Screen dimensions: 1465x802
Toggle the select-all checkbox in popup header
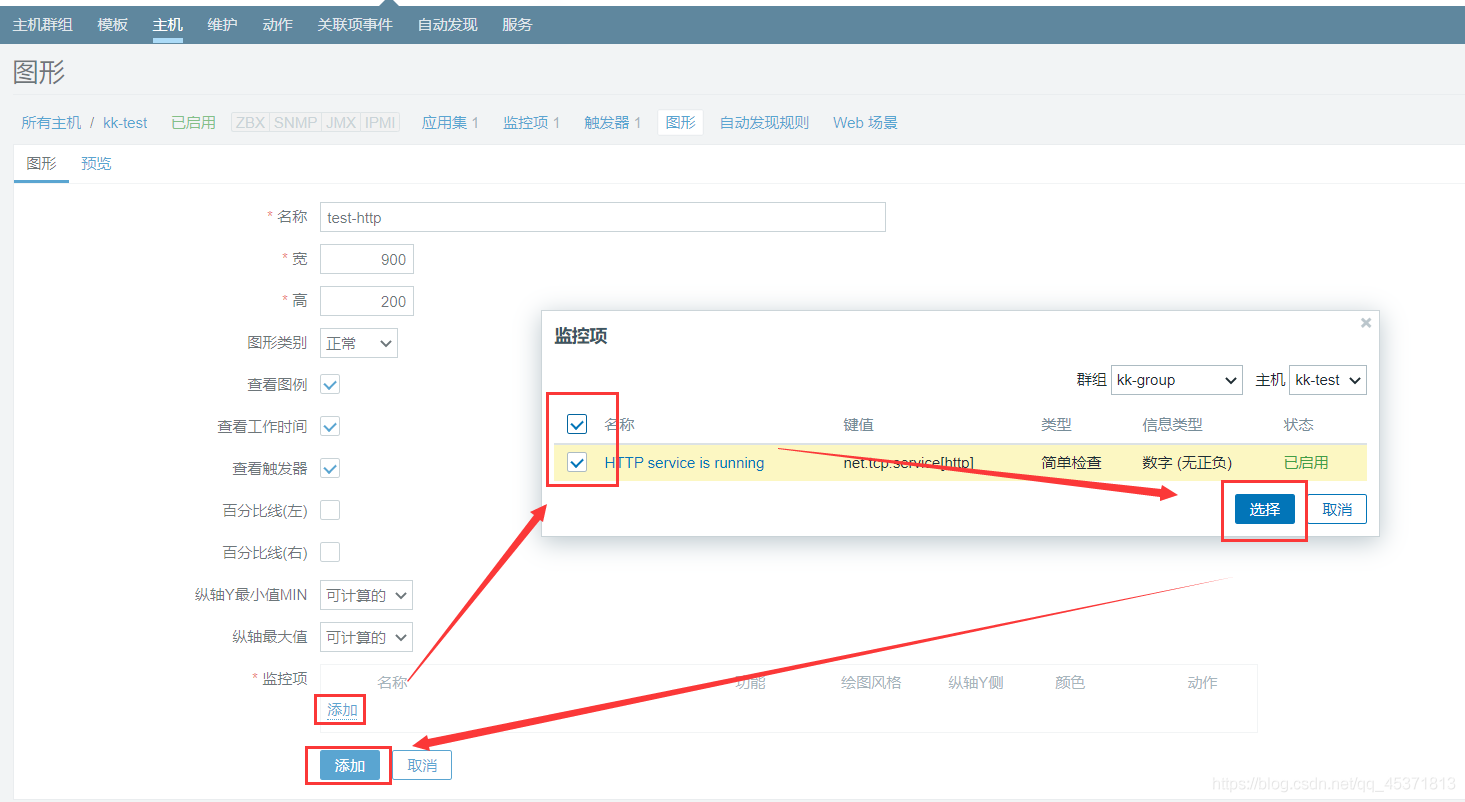pyautogui.click(x=577, y=425)
